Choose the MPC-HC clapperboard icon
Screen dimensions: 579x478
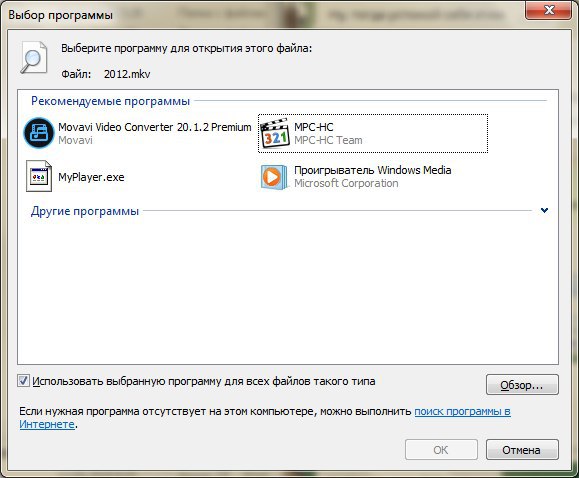(x=274, y=133)
